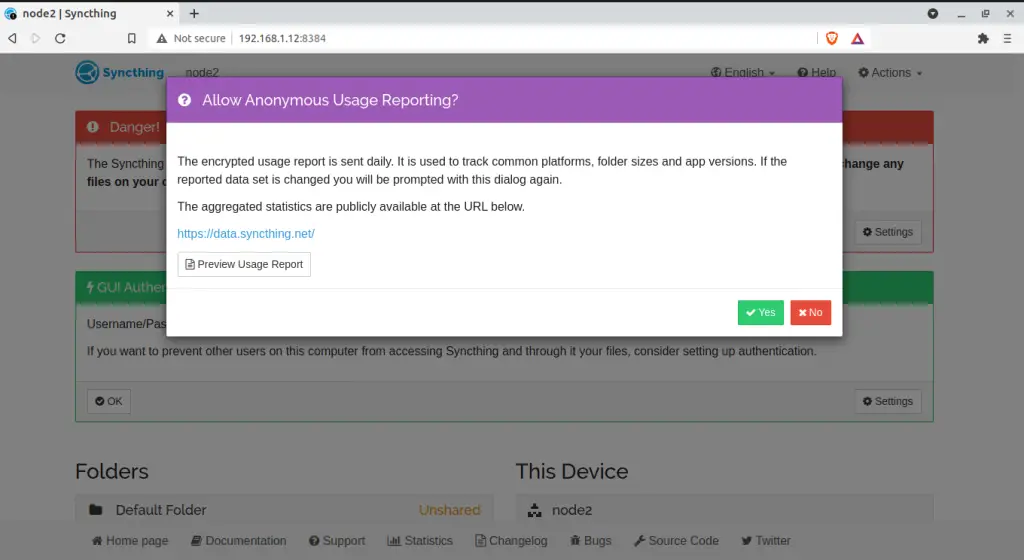1024x560 pixels.
Task: Click the Folders heading
Action: pos(112,471)
